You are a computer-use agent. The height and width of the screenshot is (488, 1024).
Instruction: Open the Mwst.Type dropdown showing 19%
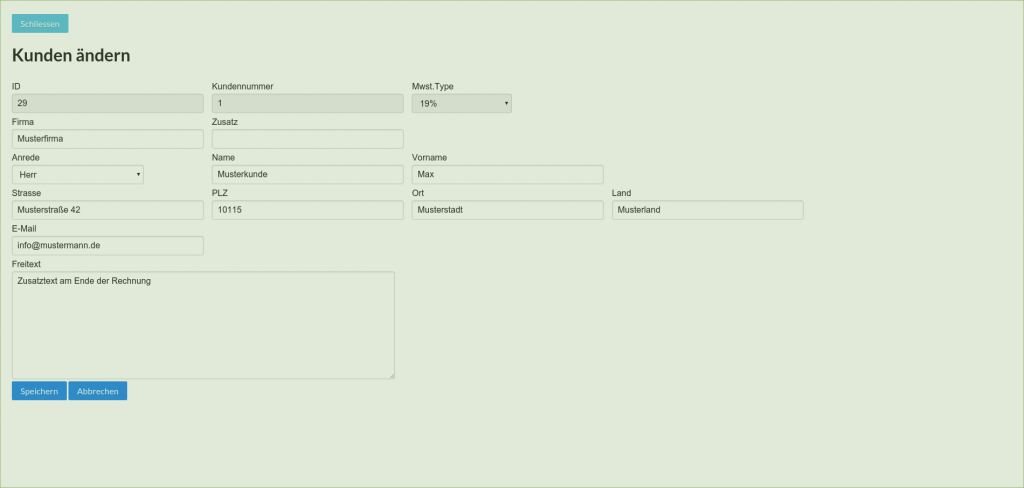pos(461,103)
